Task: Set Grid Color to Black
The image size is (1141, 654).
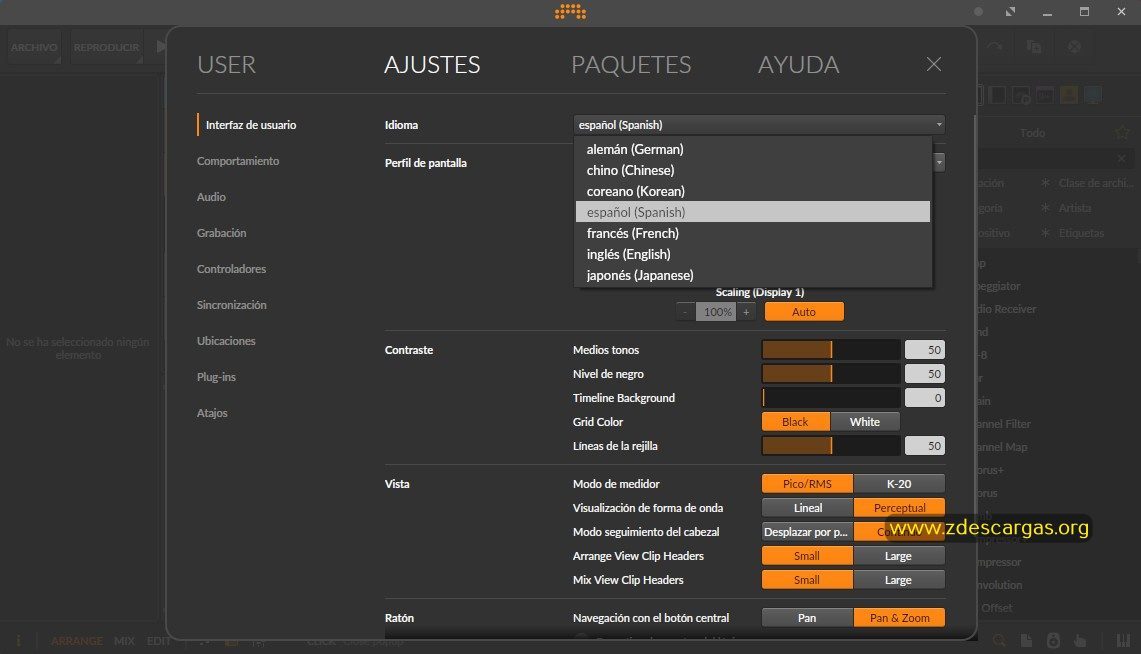Action: 795,421
